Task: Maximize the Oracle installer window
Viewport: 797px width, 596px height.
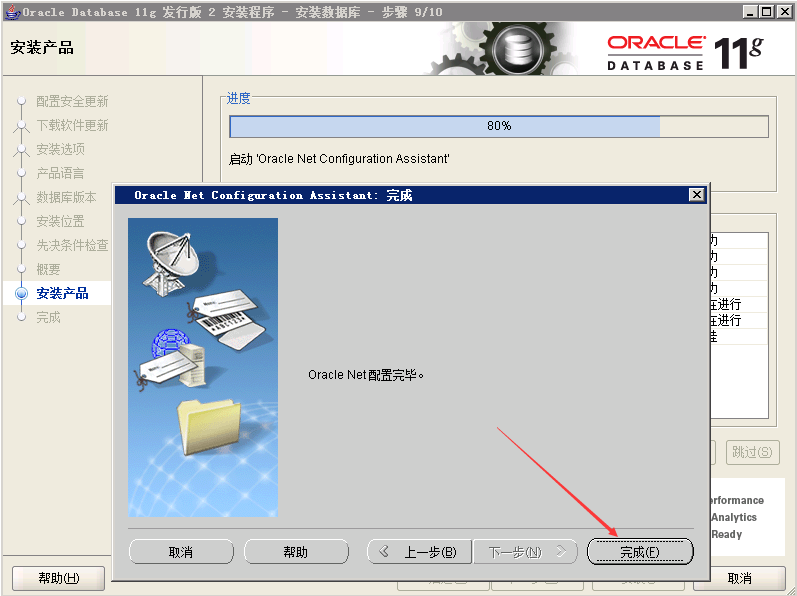Action: [x=767, y=11]
